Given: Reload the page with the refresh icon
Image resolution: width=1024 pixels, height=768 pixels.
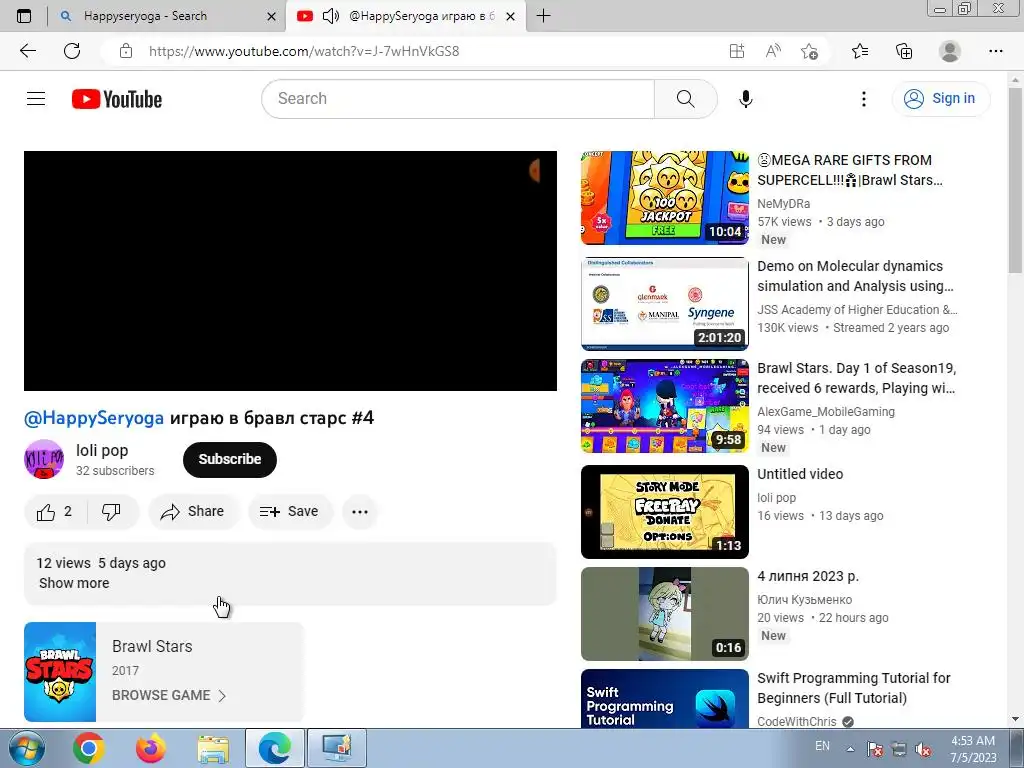Looking at the screenshot, I should point(72,51).
